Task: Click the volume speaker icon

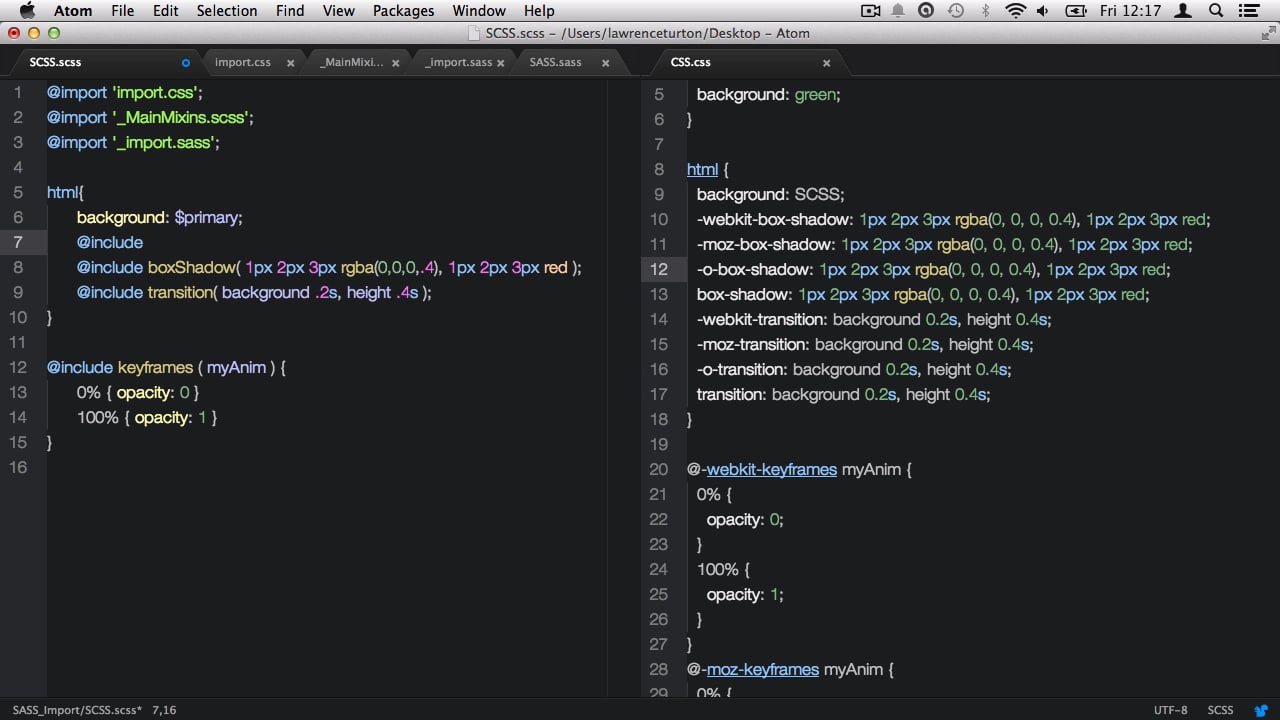Action: [1044, 11]
